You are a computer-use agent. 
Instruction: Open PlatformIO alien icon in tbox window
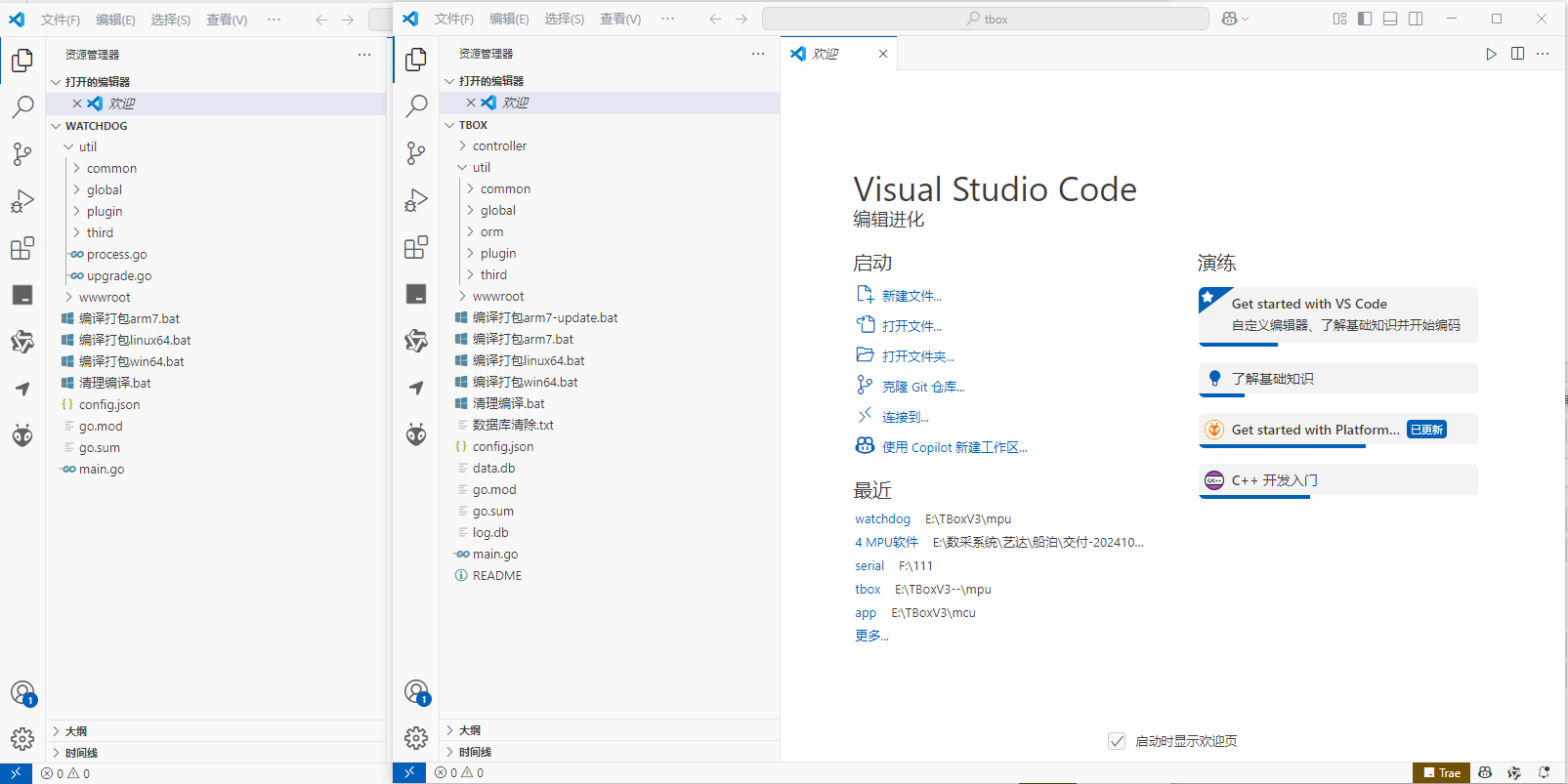416,434
